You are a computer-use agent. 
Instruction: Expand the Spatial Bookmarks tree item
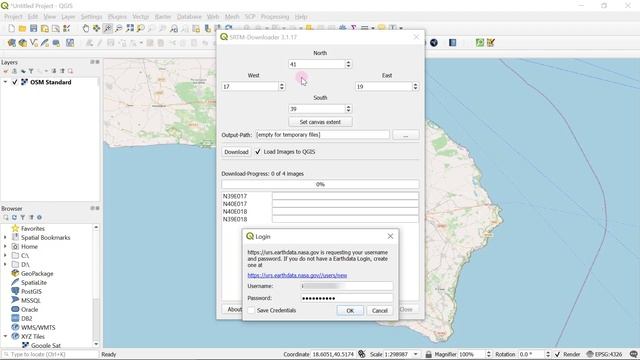5,238
